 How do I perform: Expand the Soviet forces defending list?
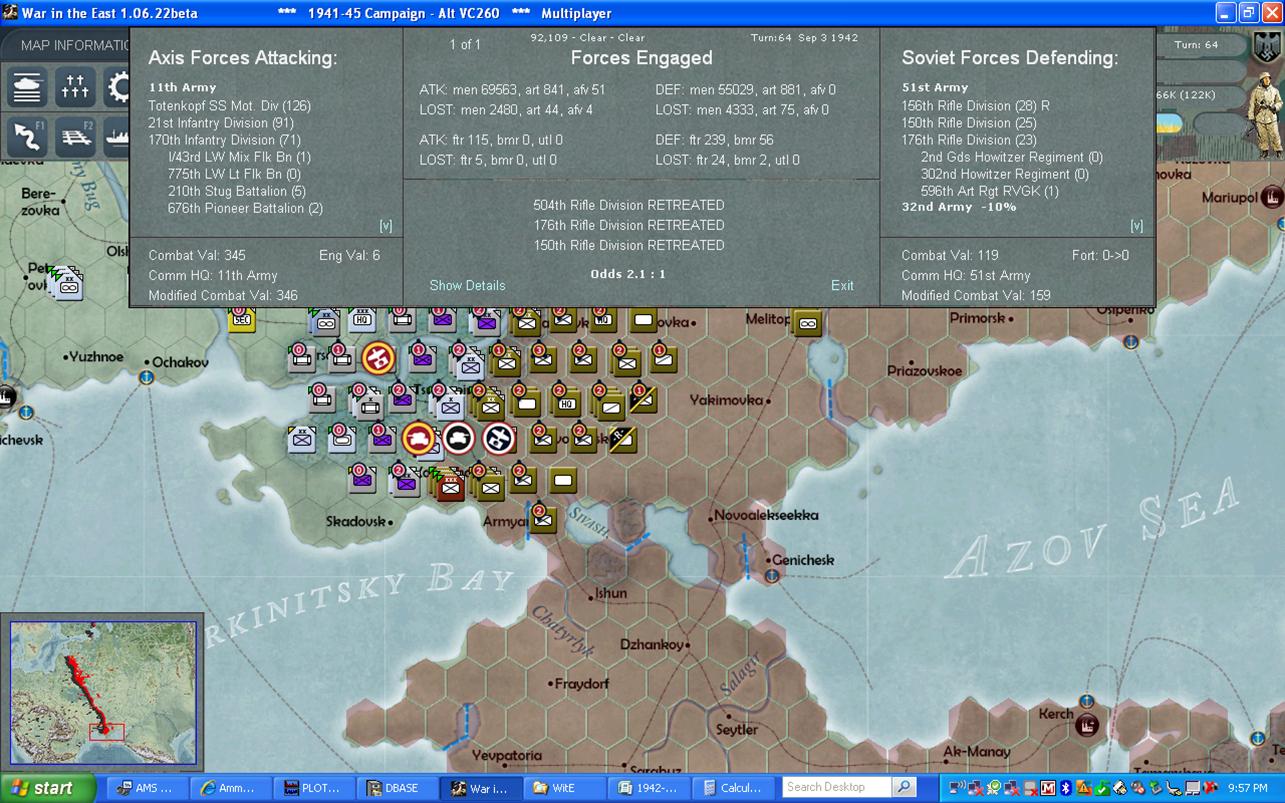[x=1136, y=226]
